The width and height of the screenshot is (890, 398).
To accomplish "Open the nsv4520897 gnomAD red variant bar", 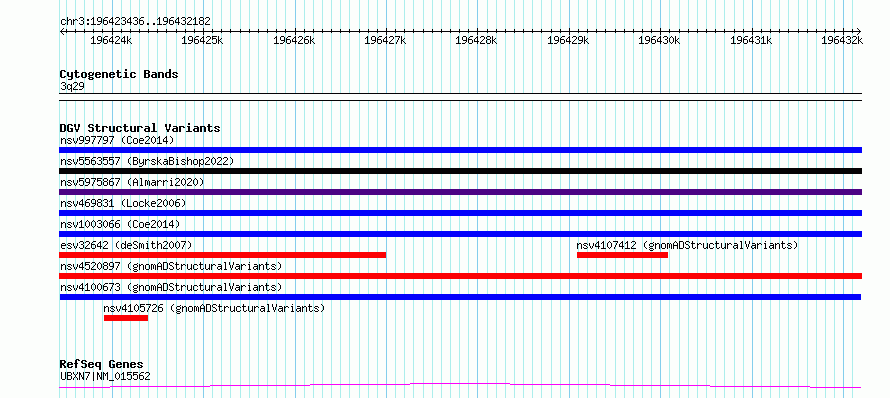I will 460,276.
